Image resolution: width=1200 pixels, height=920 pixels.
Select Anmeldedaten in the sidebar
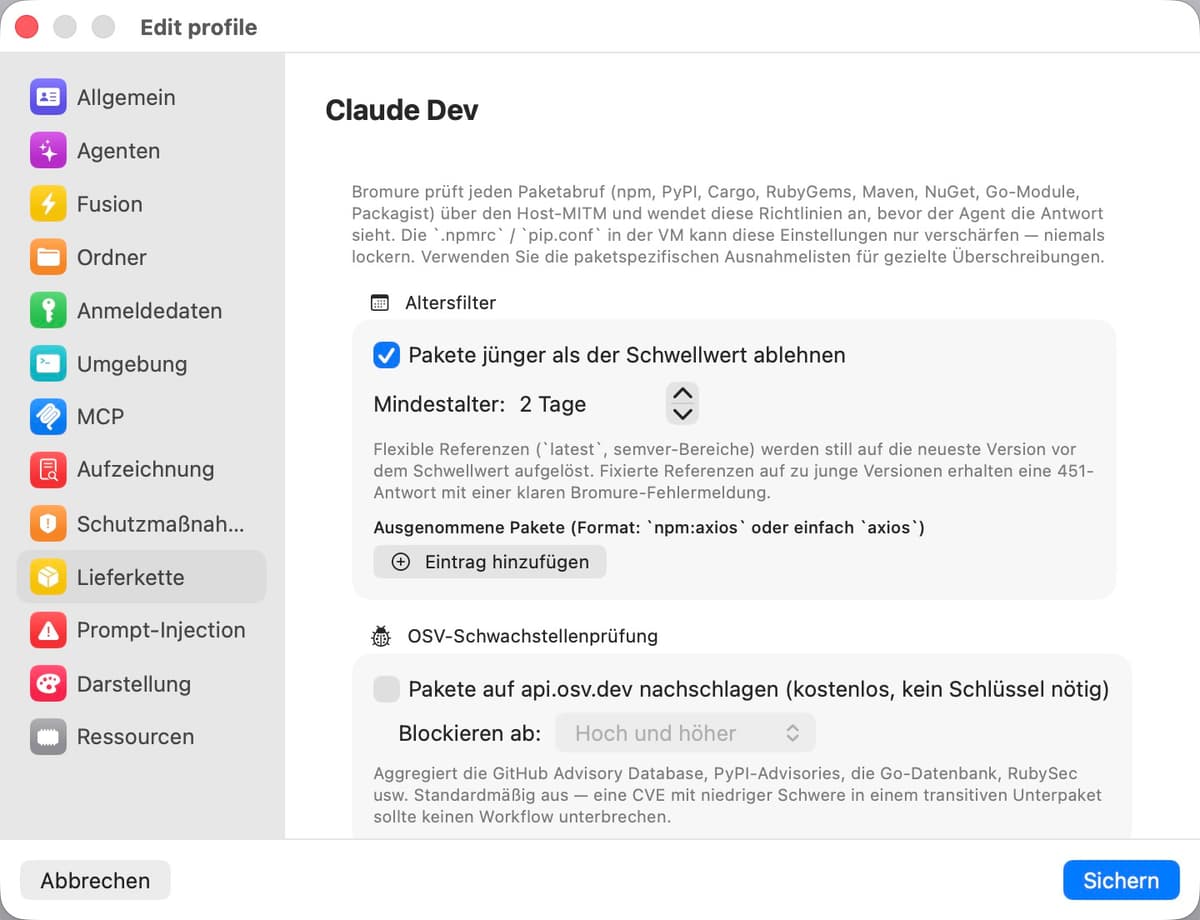(x=142, y=311)
